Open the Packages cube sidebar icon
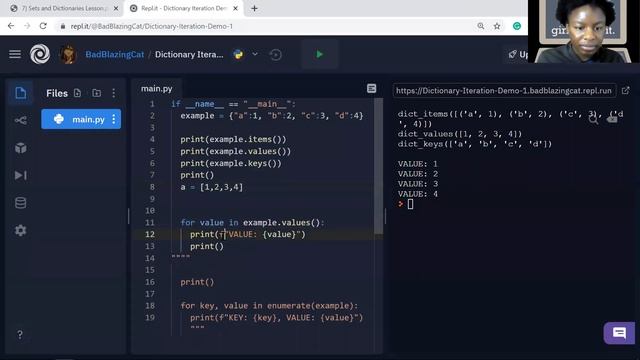The width and height of the screenshot is (640, 360). coord(20,148)
